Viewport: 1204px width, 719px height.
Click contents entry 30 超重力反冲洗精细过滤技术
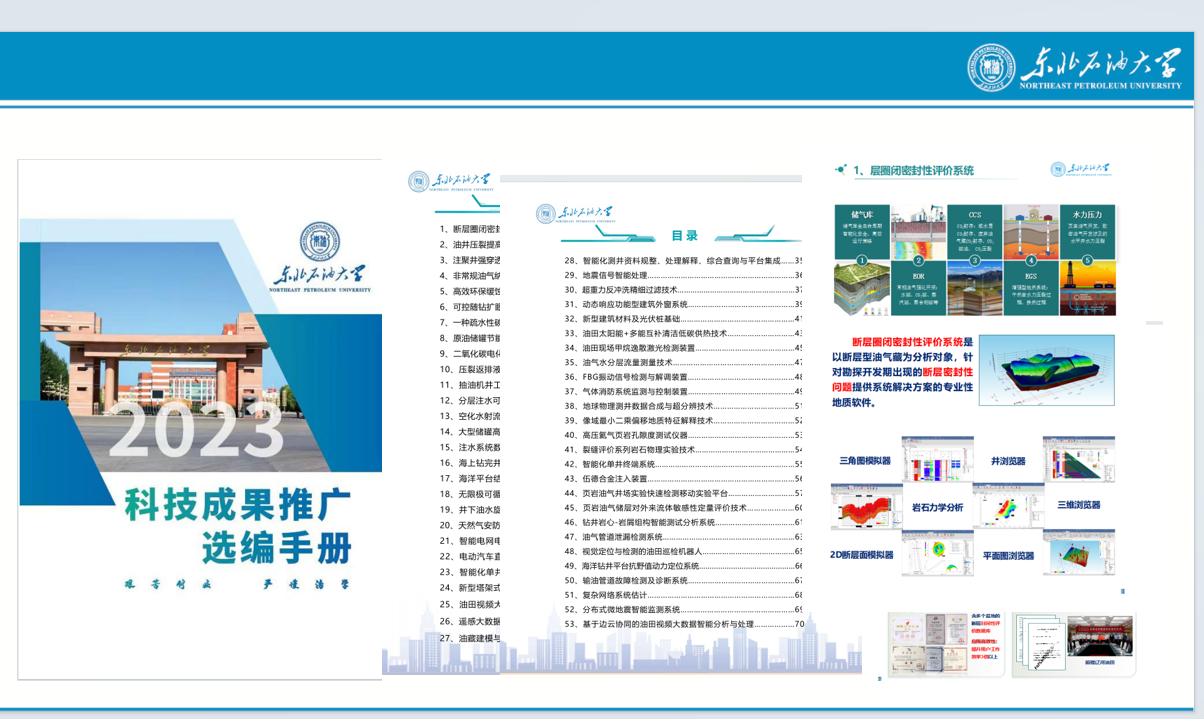click(684, 289)
